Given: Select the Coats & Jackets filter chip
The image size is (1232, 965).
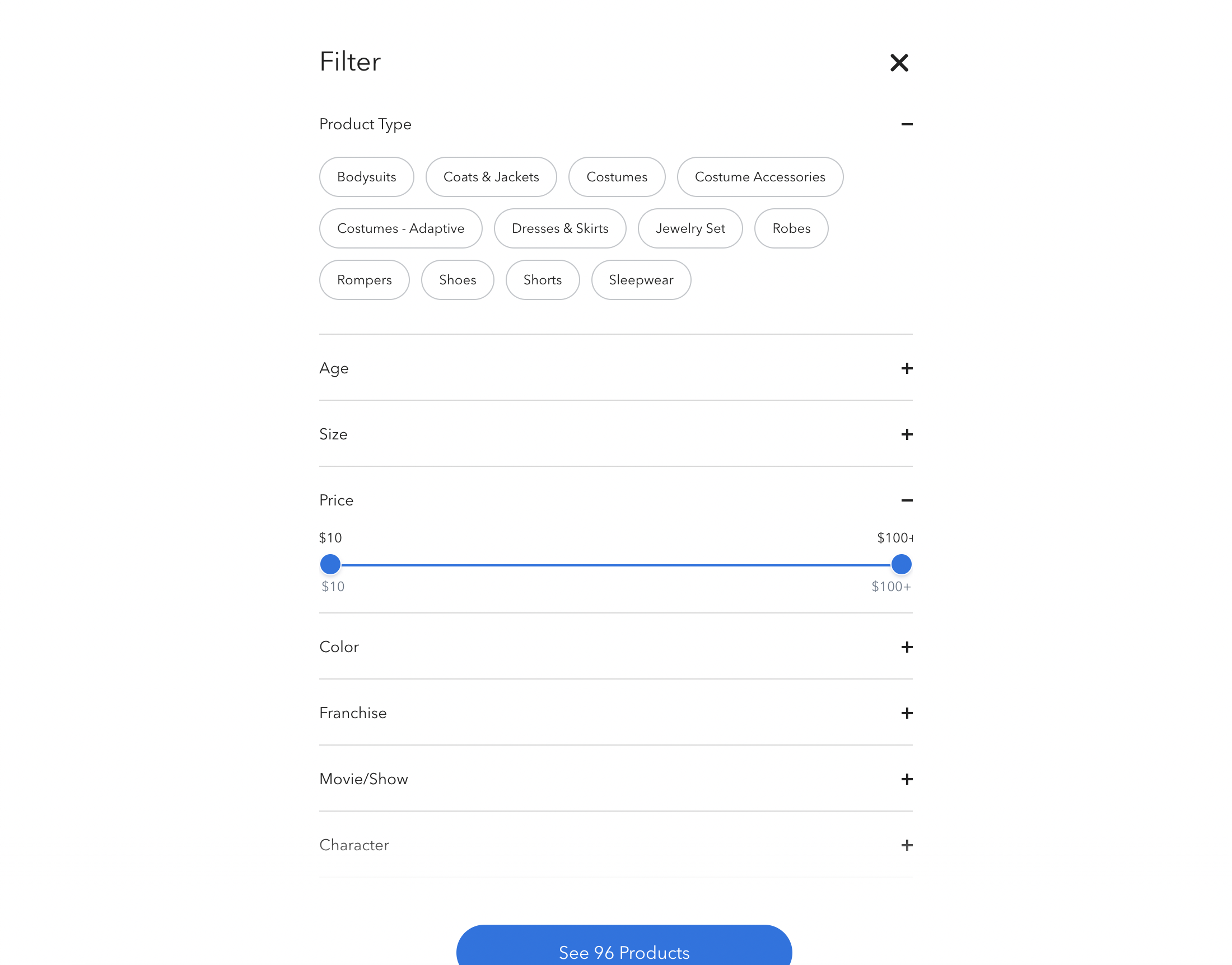Looking at the screenshot, I should click(491, 177).
